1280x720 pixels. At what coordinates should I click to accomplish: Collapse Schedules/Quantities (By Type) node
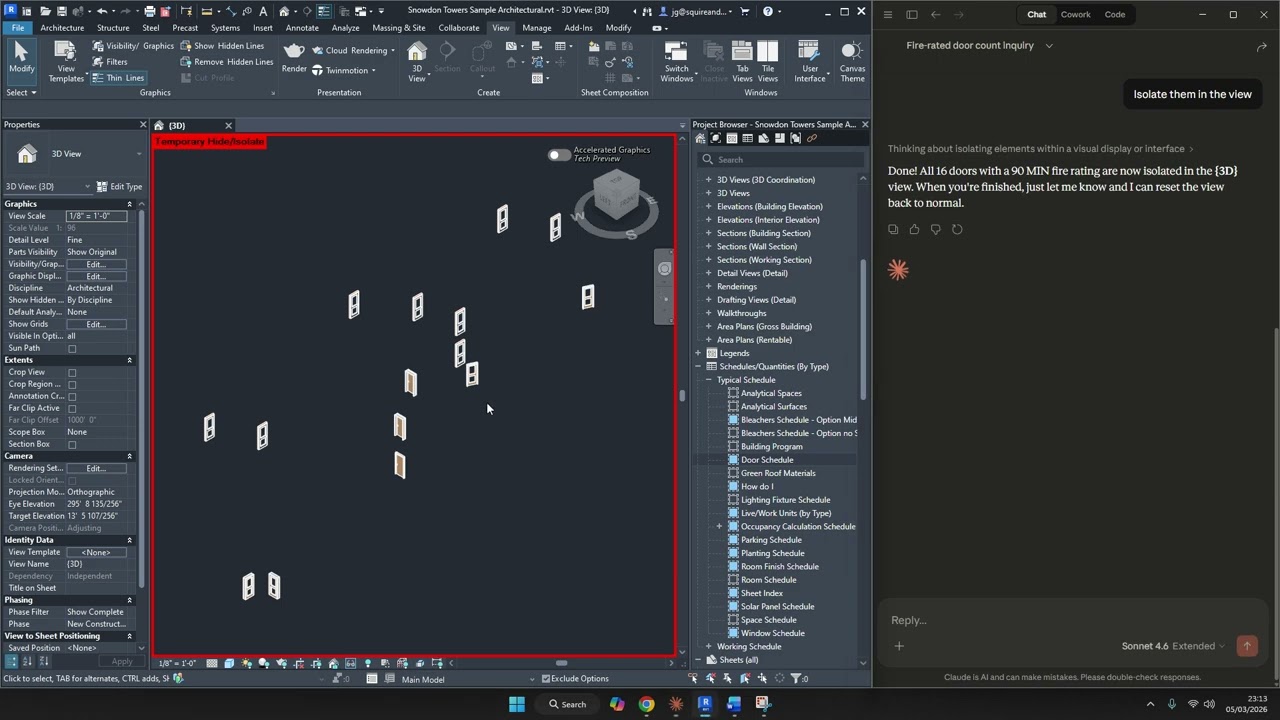[x=699, y=366]
